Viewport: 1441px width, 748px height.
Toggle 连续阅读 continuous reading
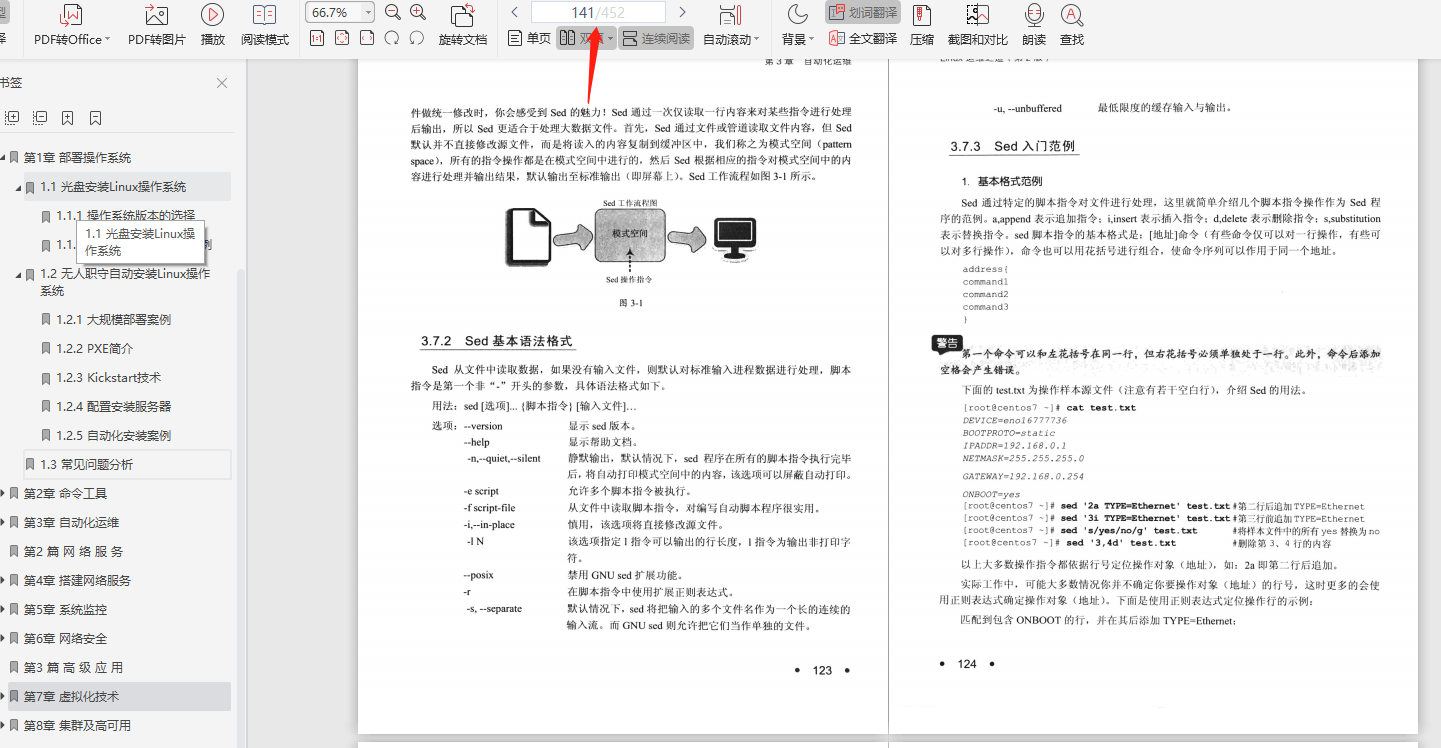(x=656, y=38)
